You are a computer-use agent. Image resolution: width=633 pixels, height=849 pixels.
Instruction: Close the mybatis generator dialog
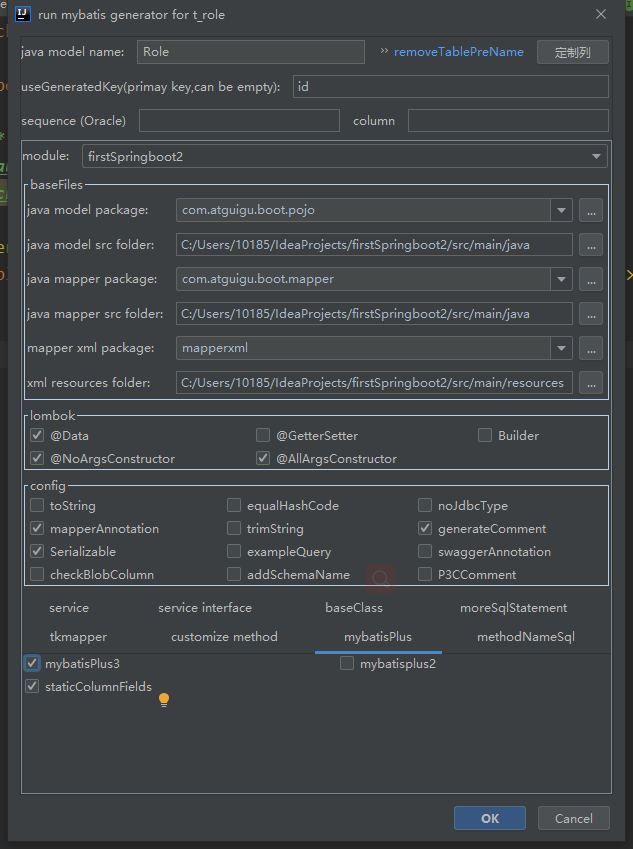pyautogui.click(x=600, y=15)
